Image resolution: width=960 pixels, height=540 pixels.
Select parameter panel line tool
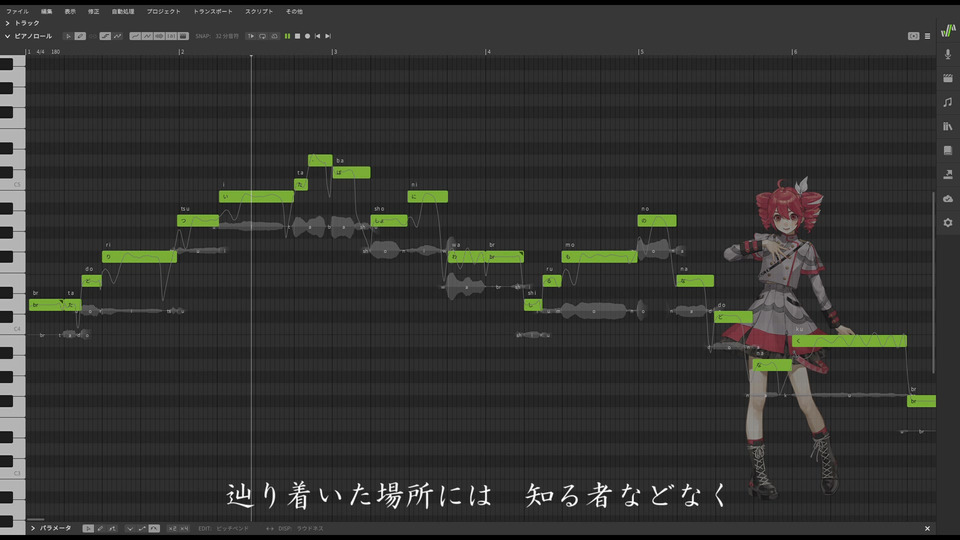coord(112,528)
